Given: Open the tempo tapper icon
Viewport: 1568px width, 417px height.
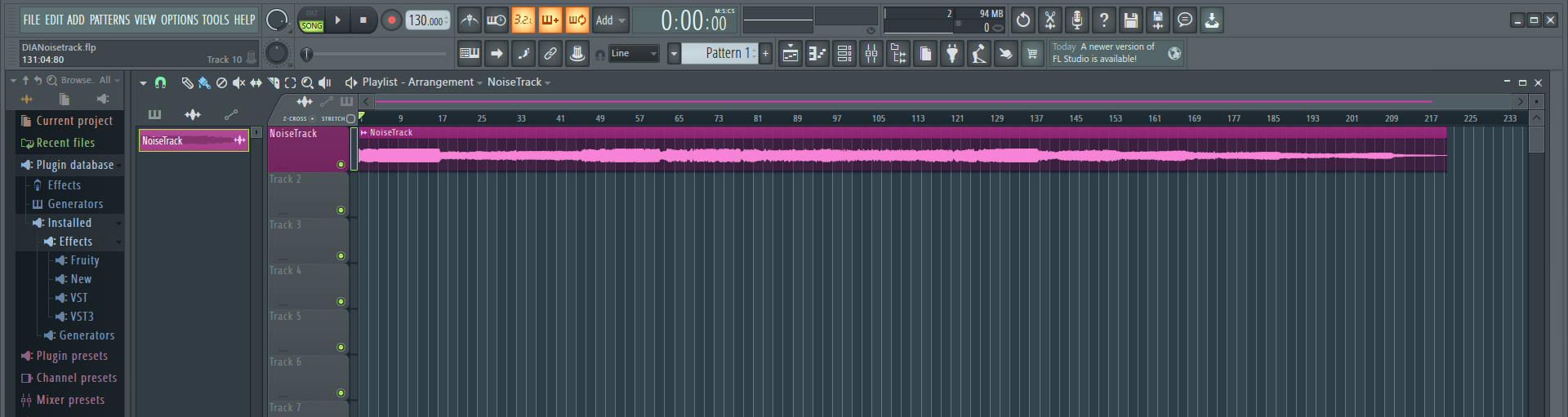Looking at the screenshot, I should click(x=979, y=54).
